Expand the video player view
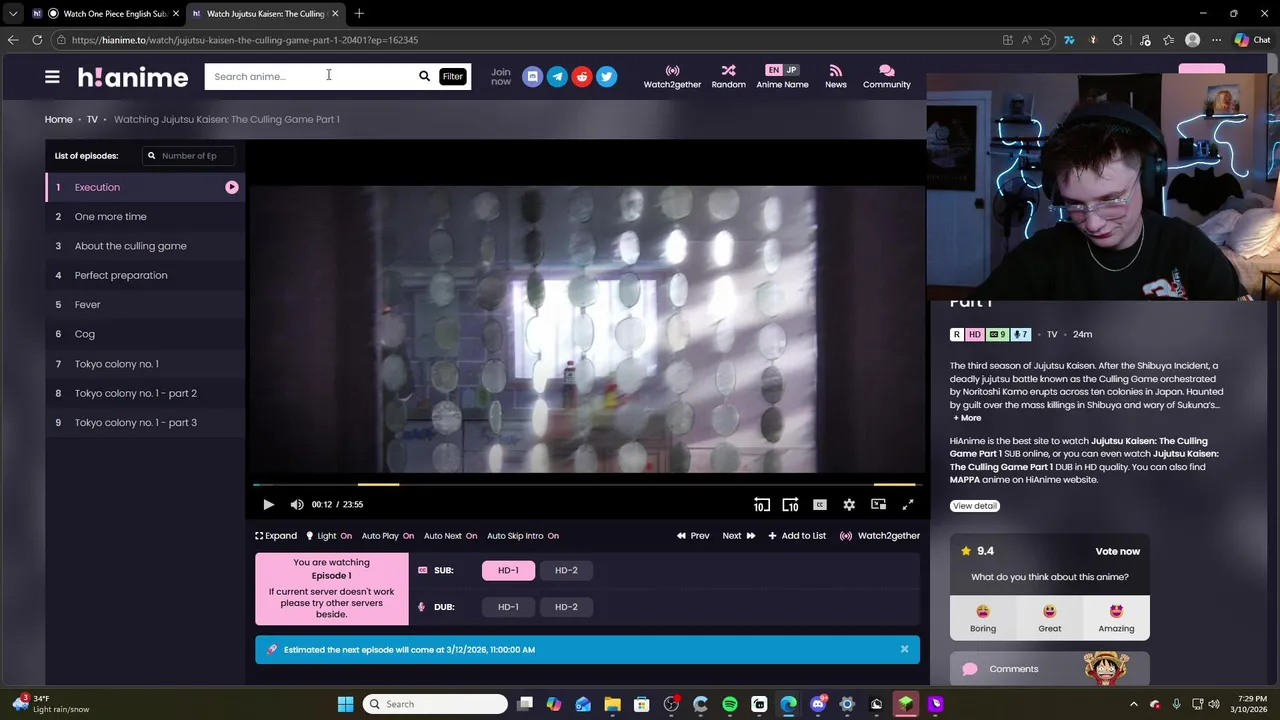The width and height of the screenshot is (1280, 720). coord(276,536)
